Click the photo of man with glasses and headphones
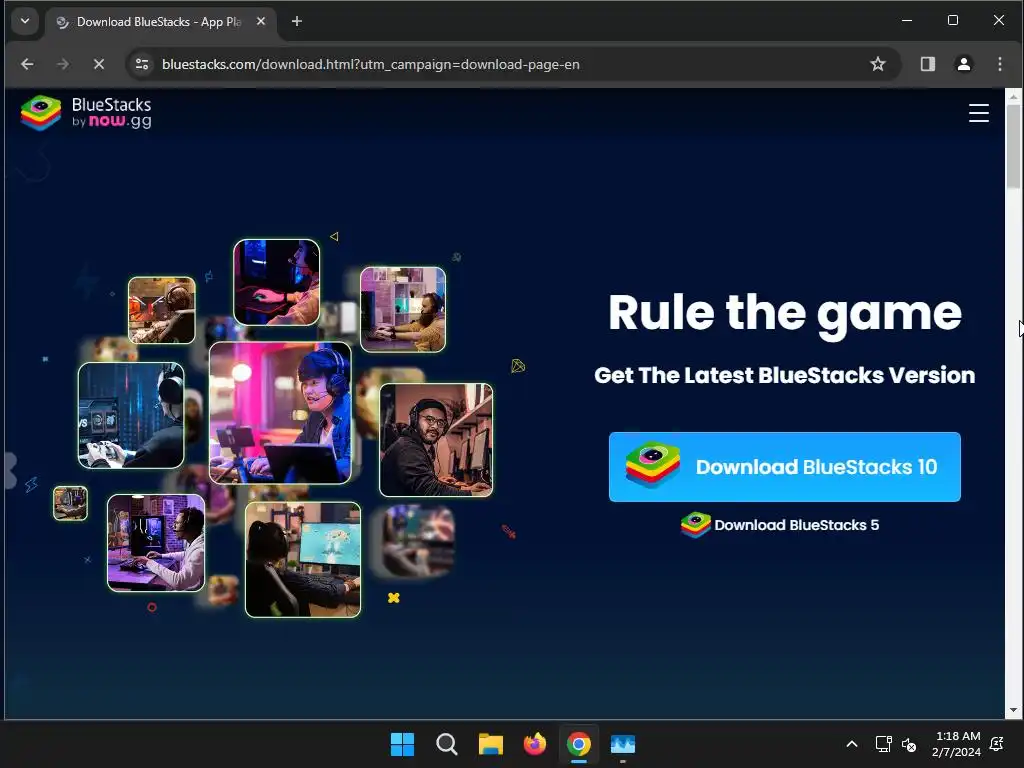This screenshot has height=768, width=1024. (436, 440)
